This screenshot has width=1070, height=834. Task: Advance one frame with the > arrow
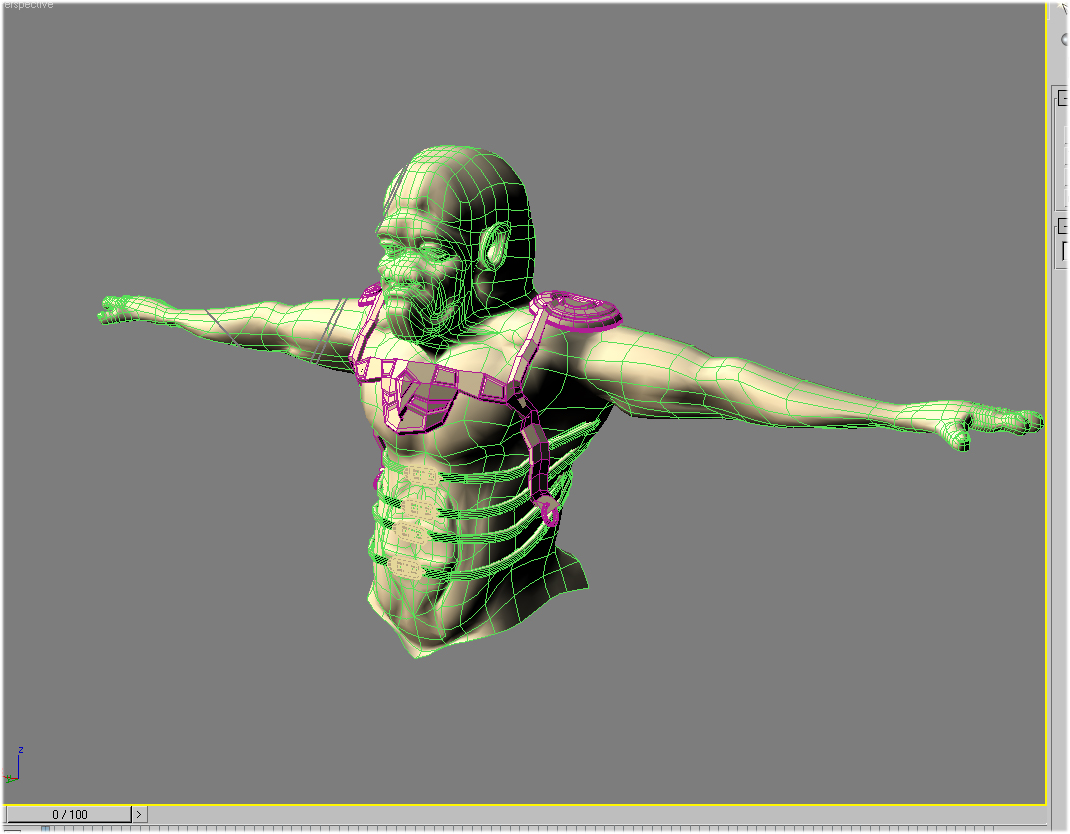(x=139, y=814)
